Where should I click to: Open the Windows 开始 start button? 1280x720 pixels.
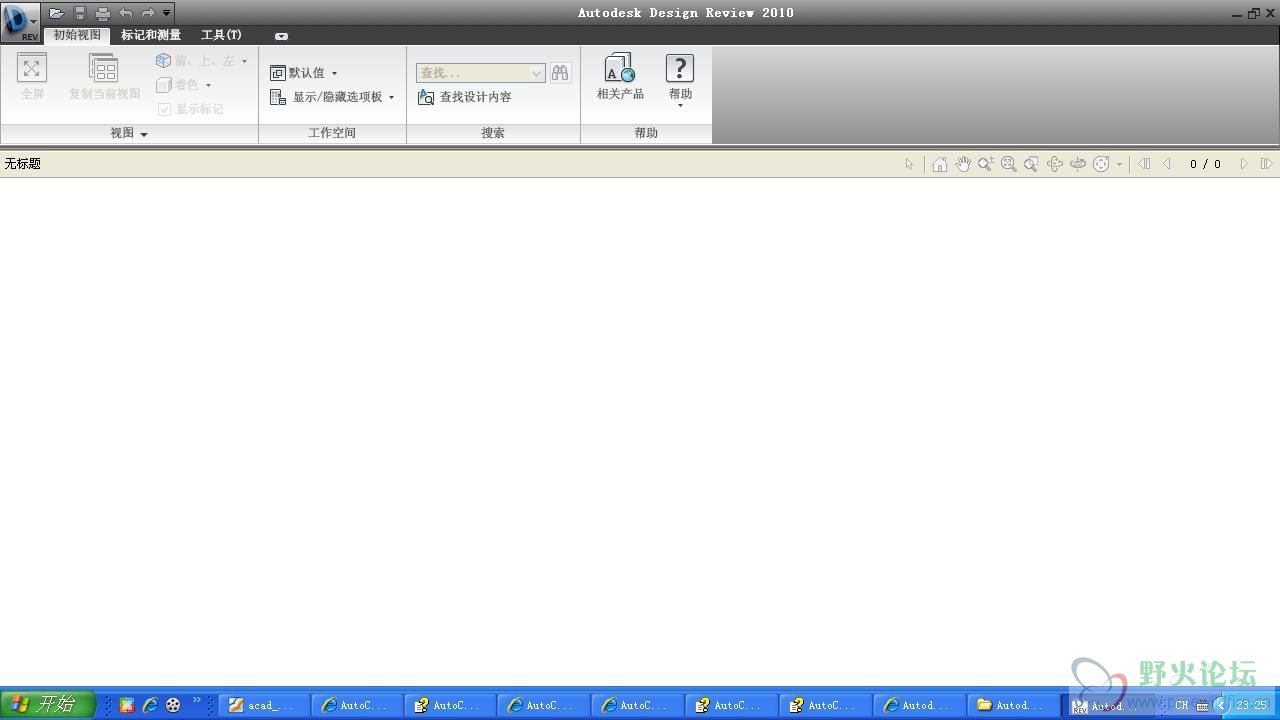tap(48, 705)
